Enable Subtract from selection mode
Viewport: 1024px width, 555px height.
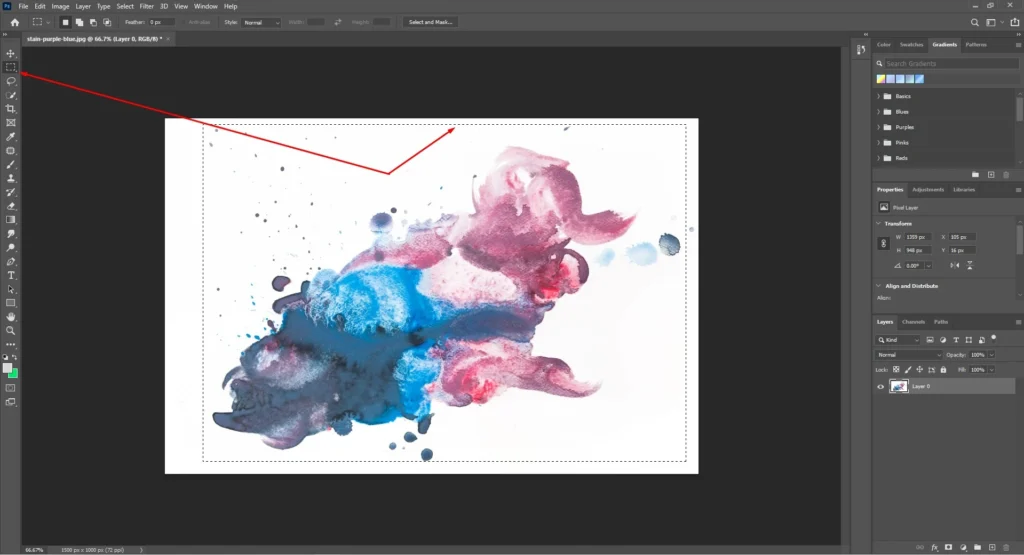click(93, 22)
